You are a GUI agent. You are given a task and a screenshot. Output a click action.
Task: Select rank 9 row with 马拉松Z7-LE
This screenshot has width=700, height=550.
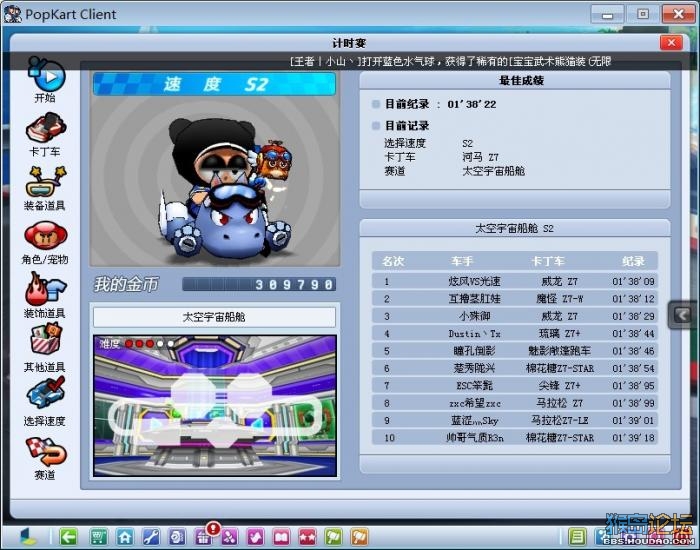(515, 421)
